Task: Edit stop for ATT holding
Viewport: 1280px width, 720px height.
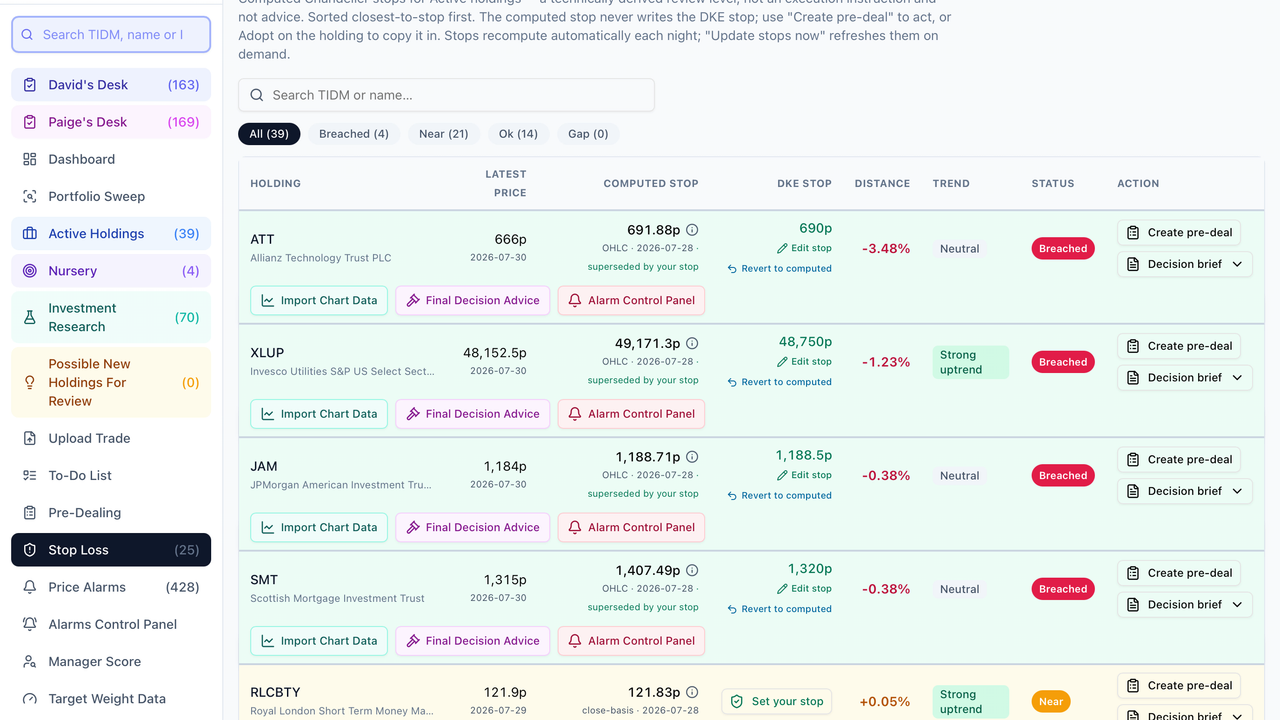Action: (804, 248)
